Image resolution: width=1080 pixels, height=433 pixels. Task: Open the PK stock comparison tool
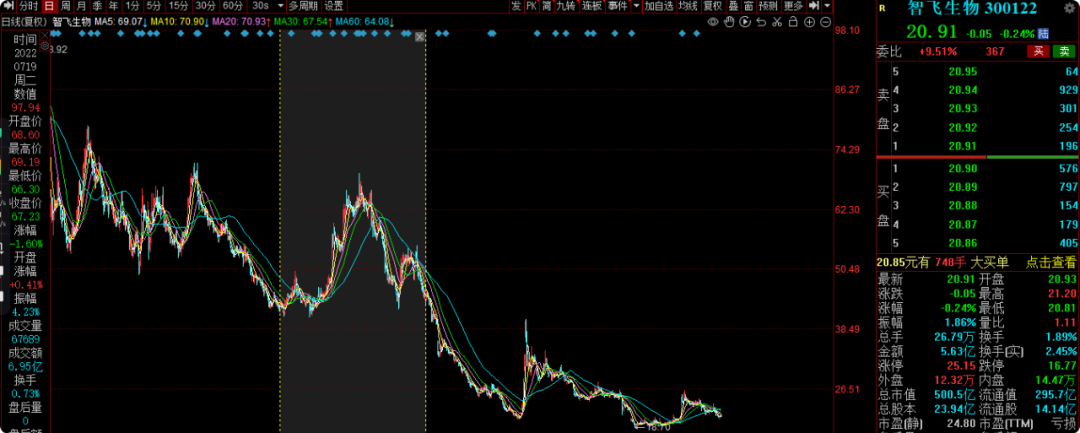point(532,6)
